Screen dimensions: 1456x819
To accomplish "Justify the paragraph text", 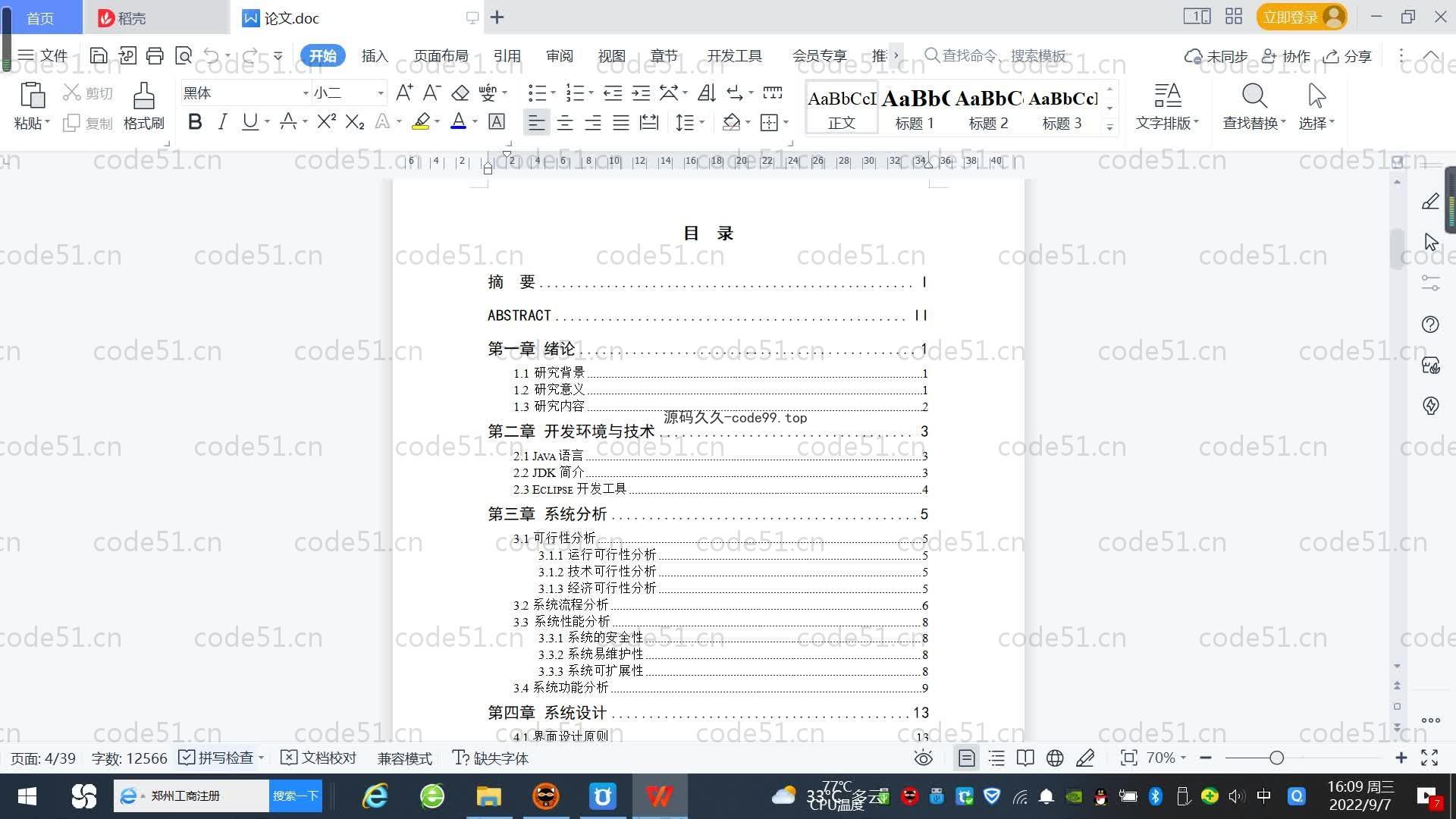I will point(621,122).
